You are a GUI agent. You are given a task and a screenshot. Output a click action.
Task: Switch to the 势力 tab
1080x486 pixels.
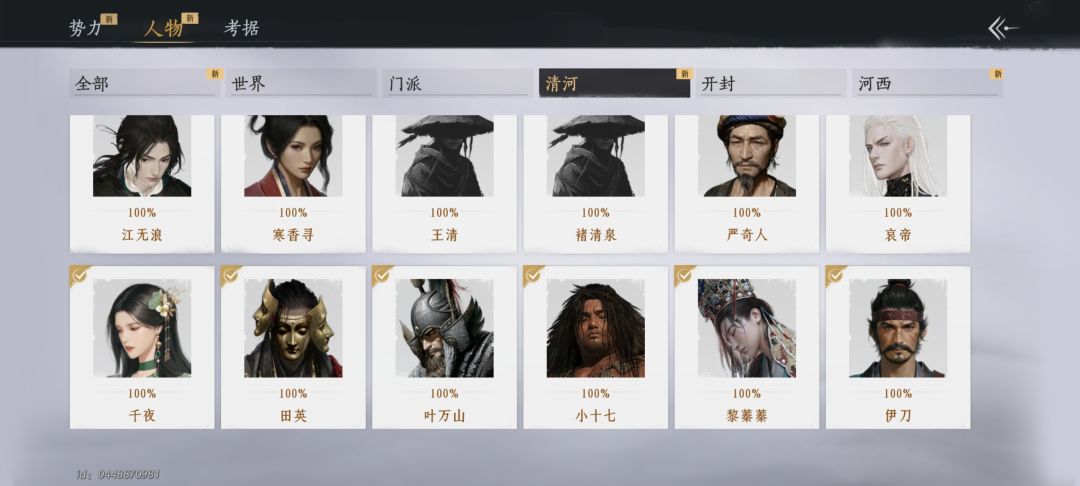85,28
